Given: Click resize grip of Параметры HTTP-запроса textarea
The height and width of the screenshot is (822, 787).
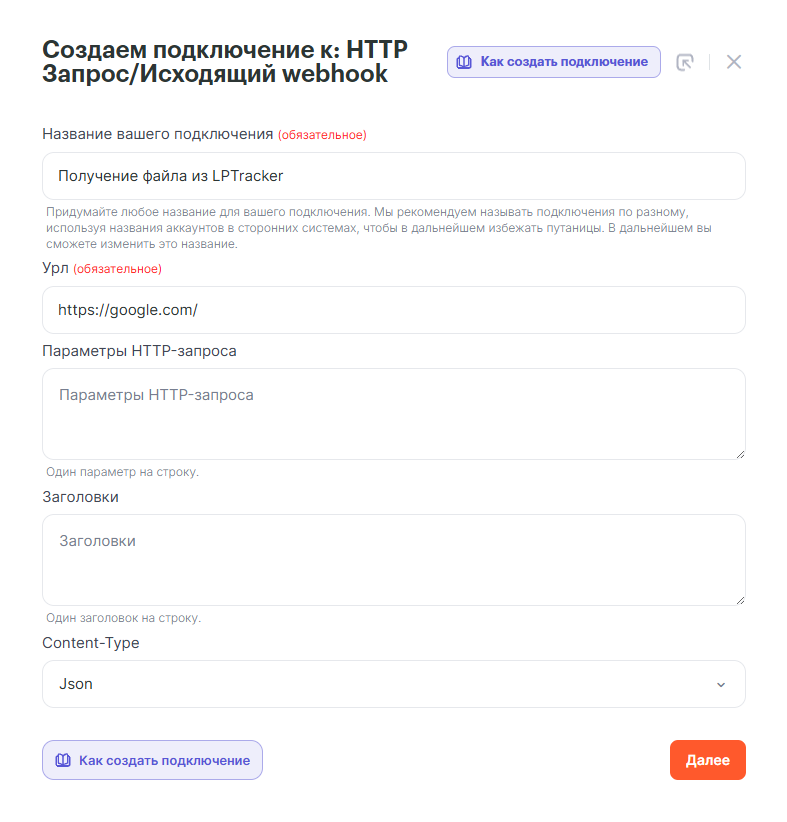Looking at the screenshot, I should tap(740, 454).
